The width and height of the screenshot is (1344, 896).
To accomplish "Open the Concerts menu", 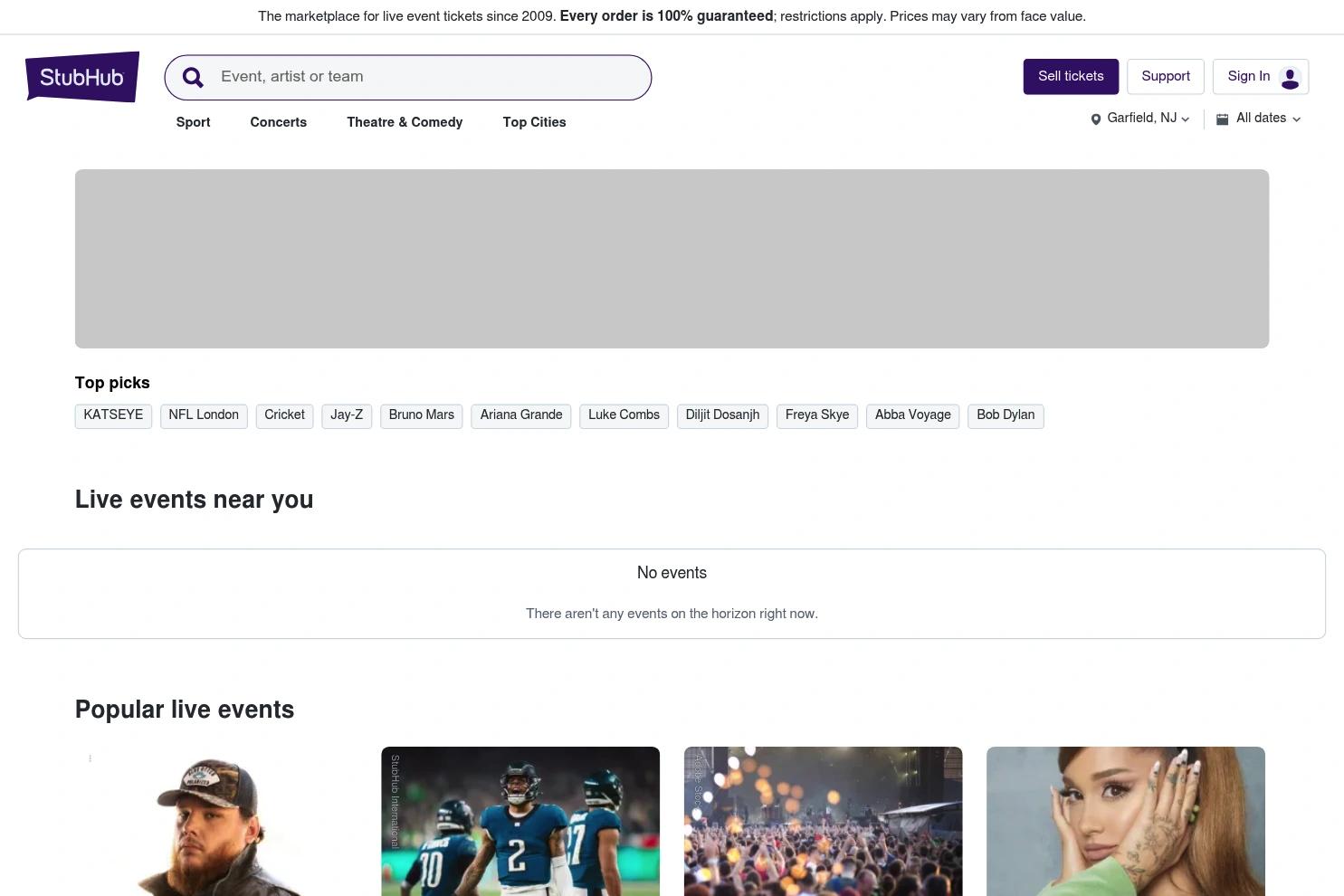I will pyautogui.click(x=279, y=122).
